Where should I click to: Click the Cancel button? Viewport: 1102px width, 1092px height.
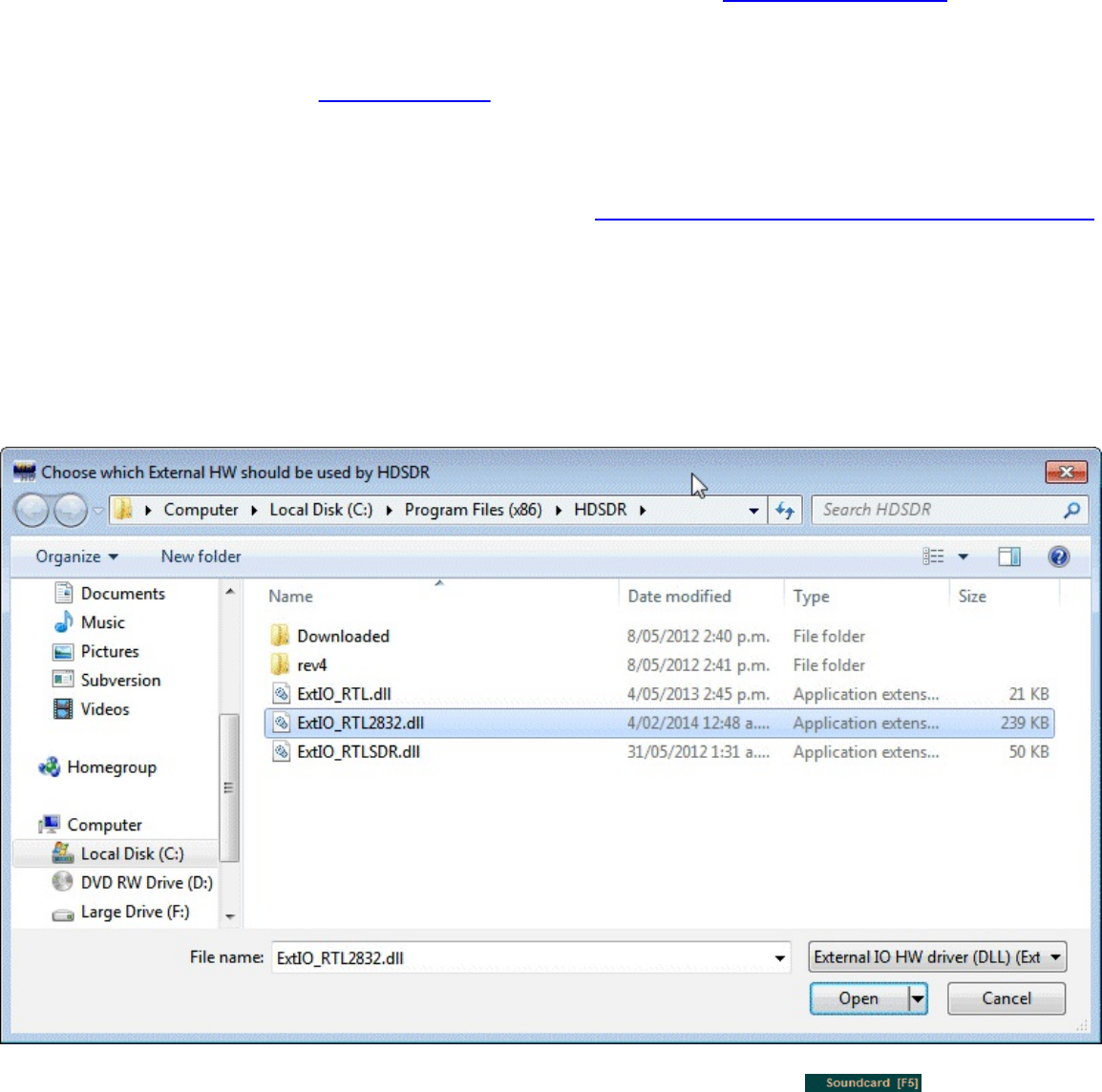pos(1007,998)
